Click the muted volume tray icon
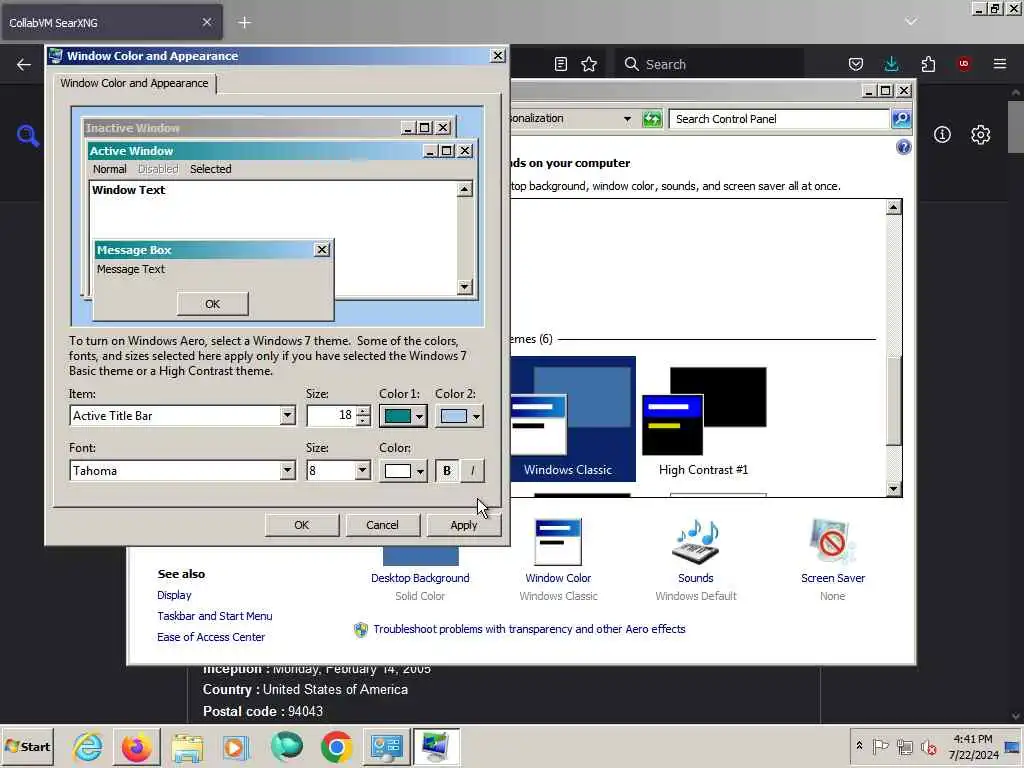The height and width of the screenshot is (768, 1024). pos(929,746)
